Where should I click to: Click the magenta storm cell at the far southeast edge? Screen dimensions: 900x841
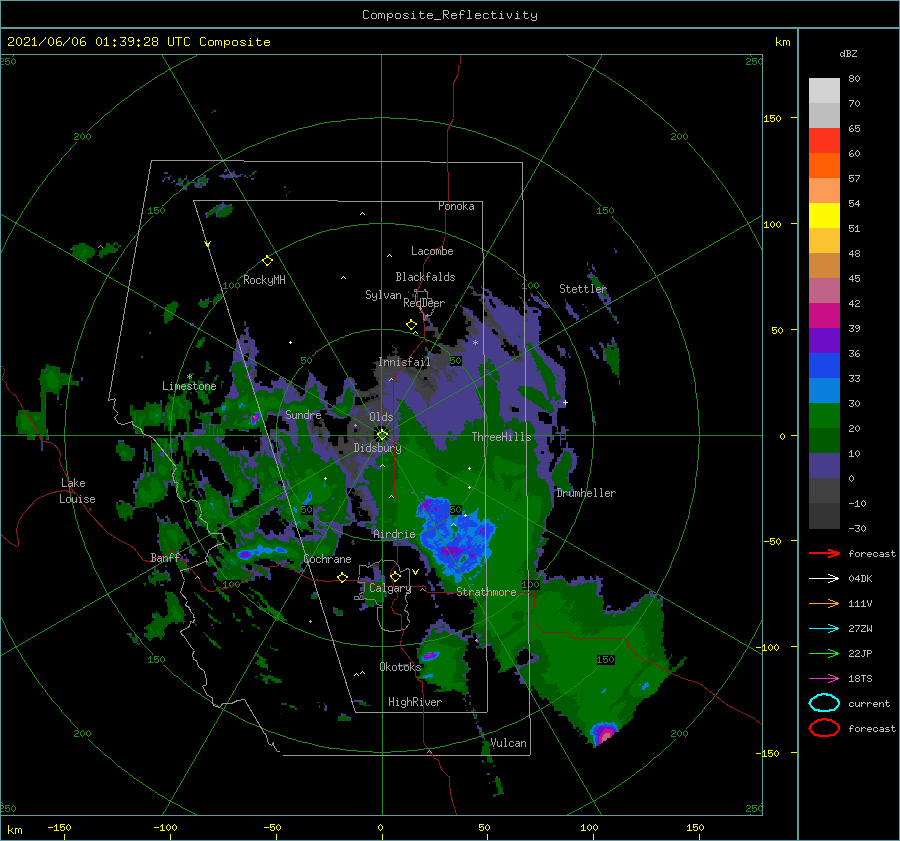click(604, 734)
